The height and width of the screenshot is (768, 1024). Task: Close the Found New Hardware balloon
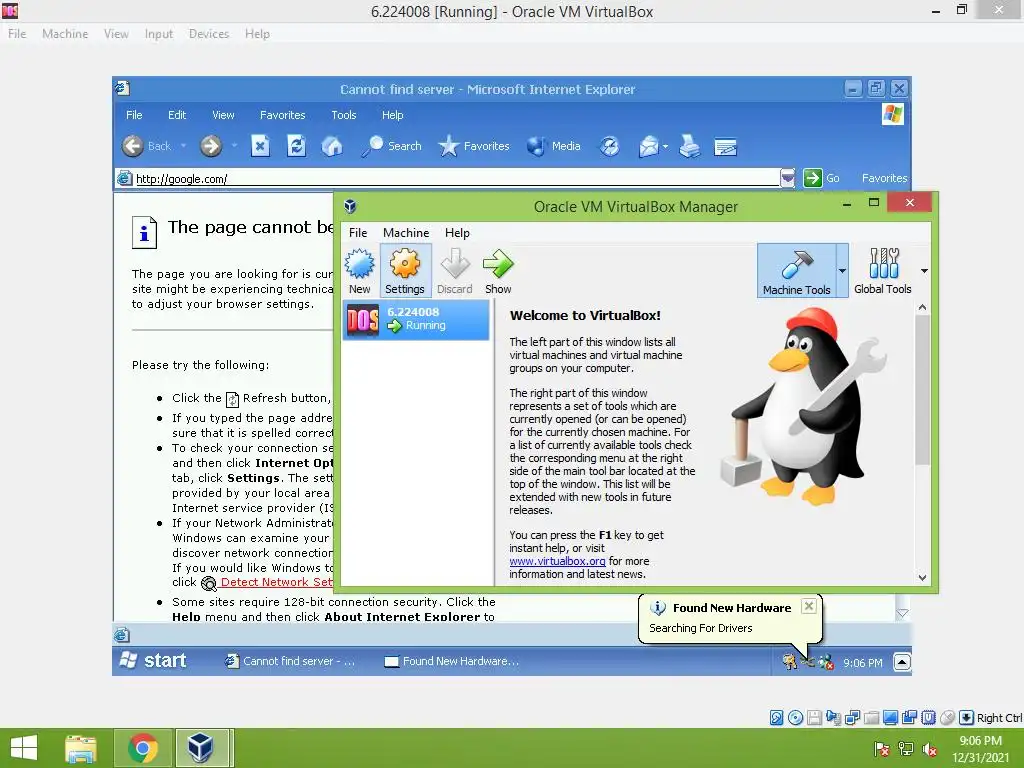point(808,606)
